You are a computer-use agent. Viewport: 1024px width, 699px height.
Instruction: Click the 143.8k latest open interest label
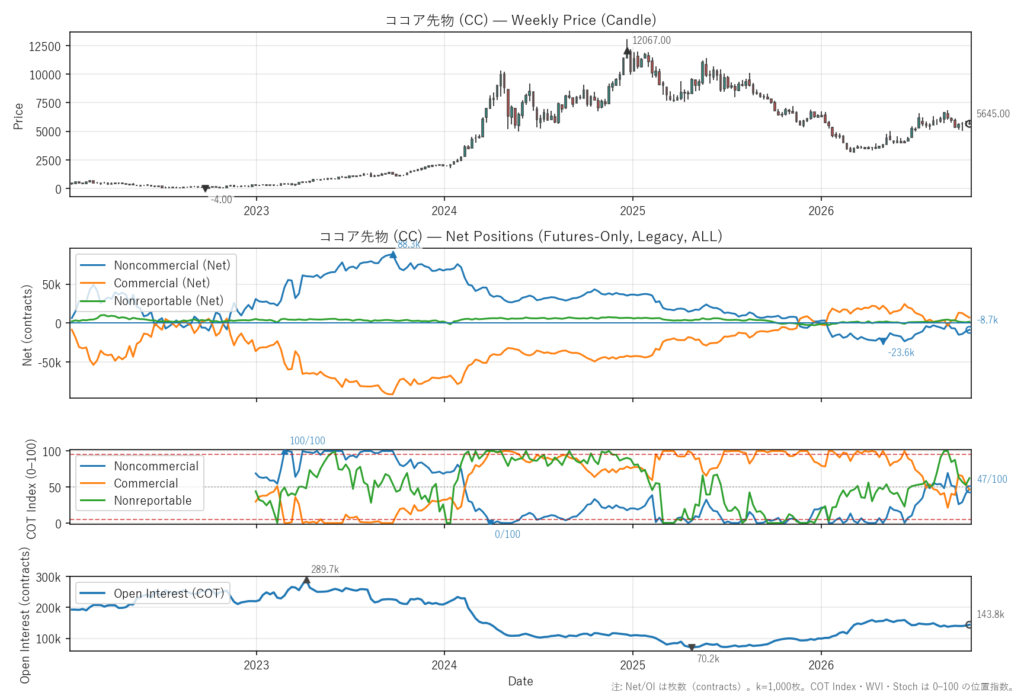click(x=990, y=615)
